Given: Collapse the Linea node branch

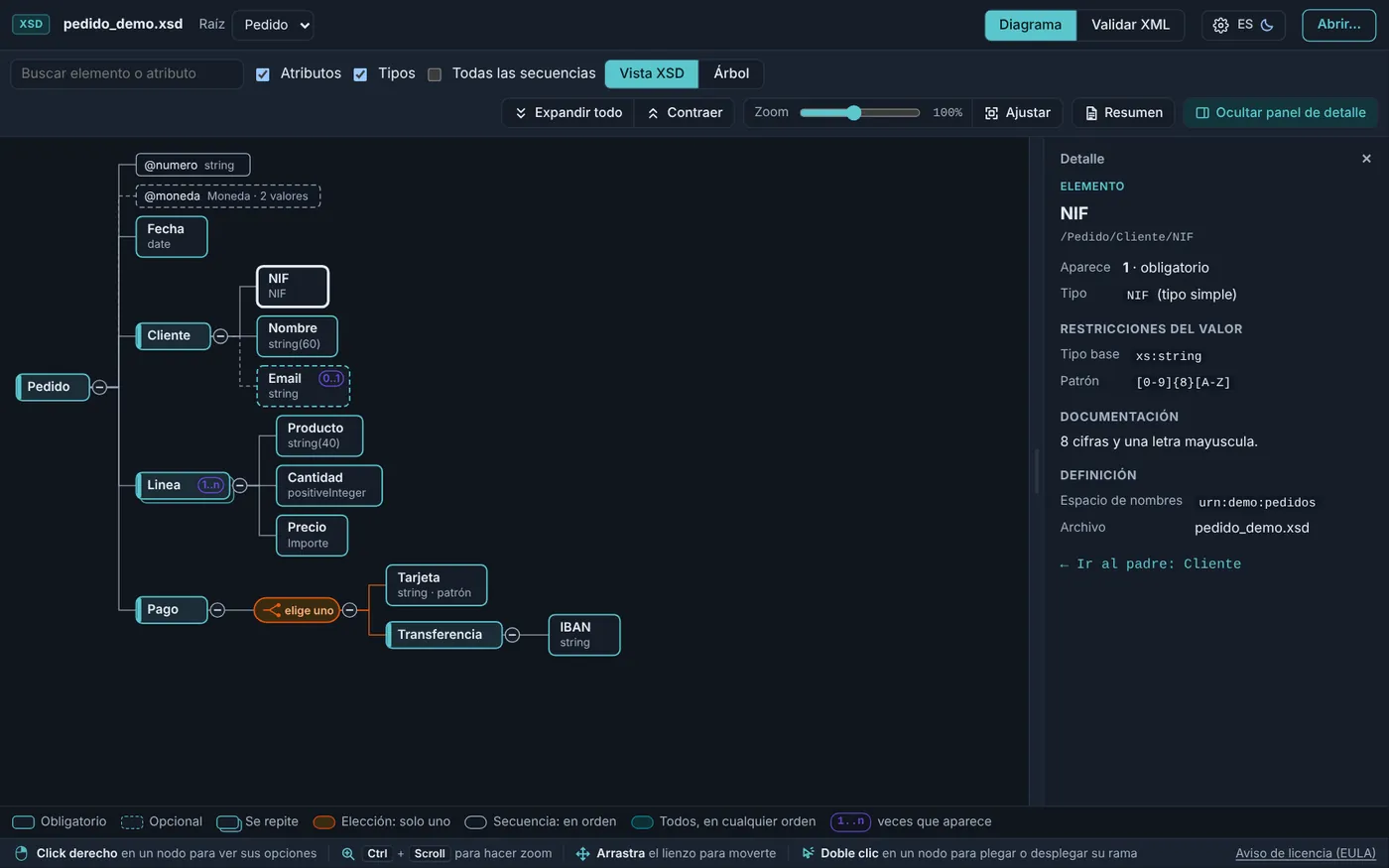Looking at the screenshot, I should (x=240, y=485).
